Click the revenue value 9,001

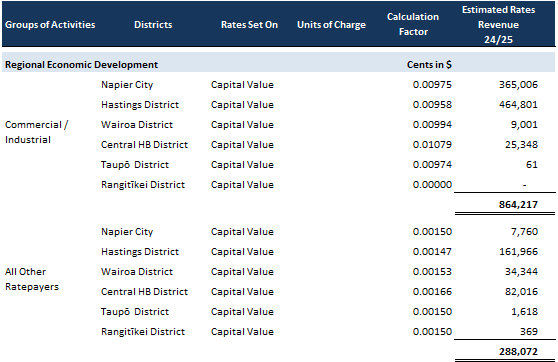click(x=524, y=125)
